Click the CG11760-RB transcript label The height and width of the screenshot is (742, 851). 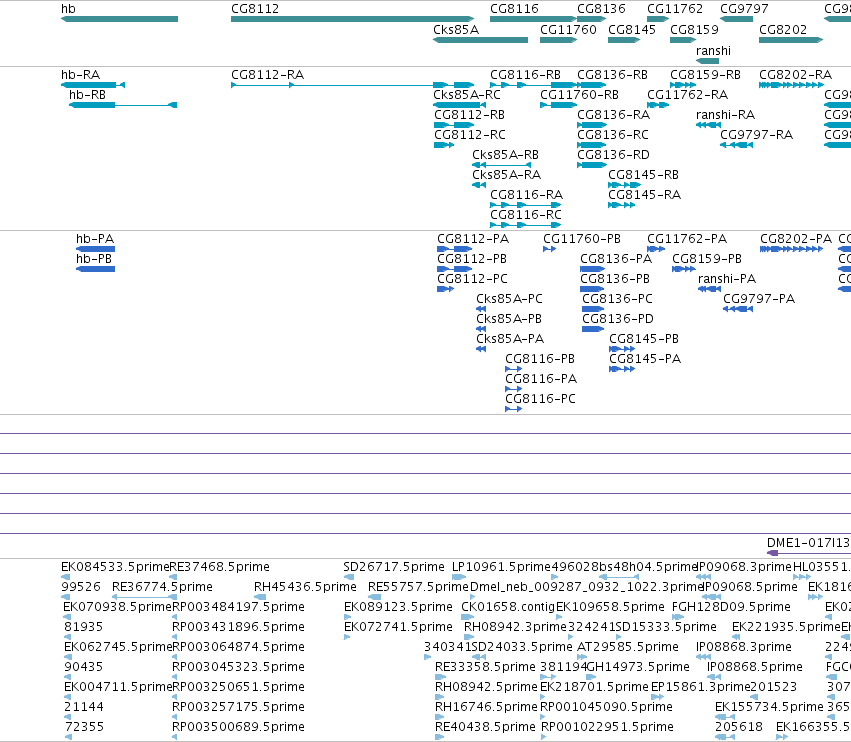click(580, 94)
